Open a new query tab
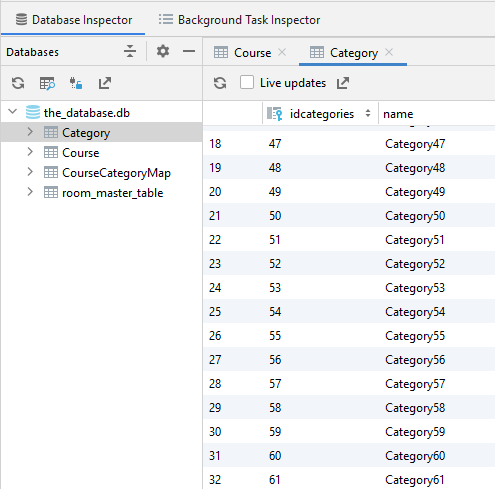 tap(47, 83)
